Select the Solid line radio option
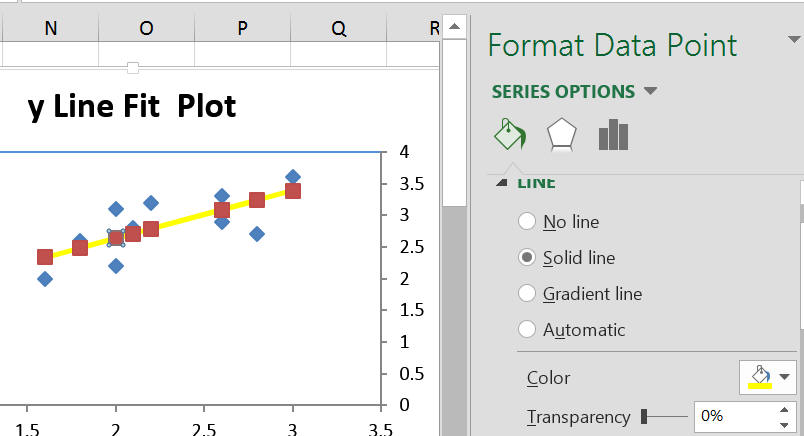804x436 pixels. [527, 257]
